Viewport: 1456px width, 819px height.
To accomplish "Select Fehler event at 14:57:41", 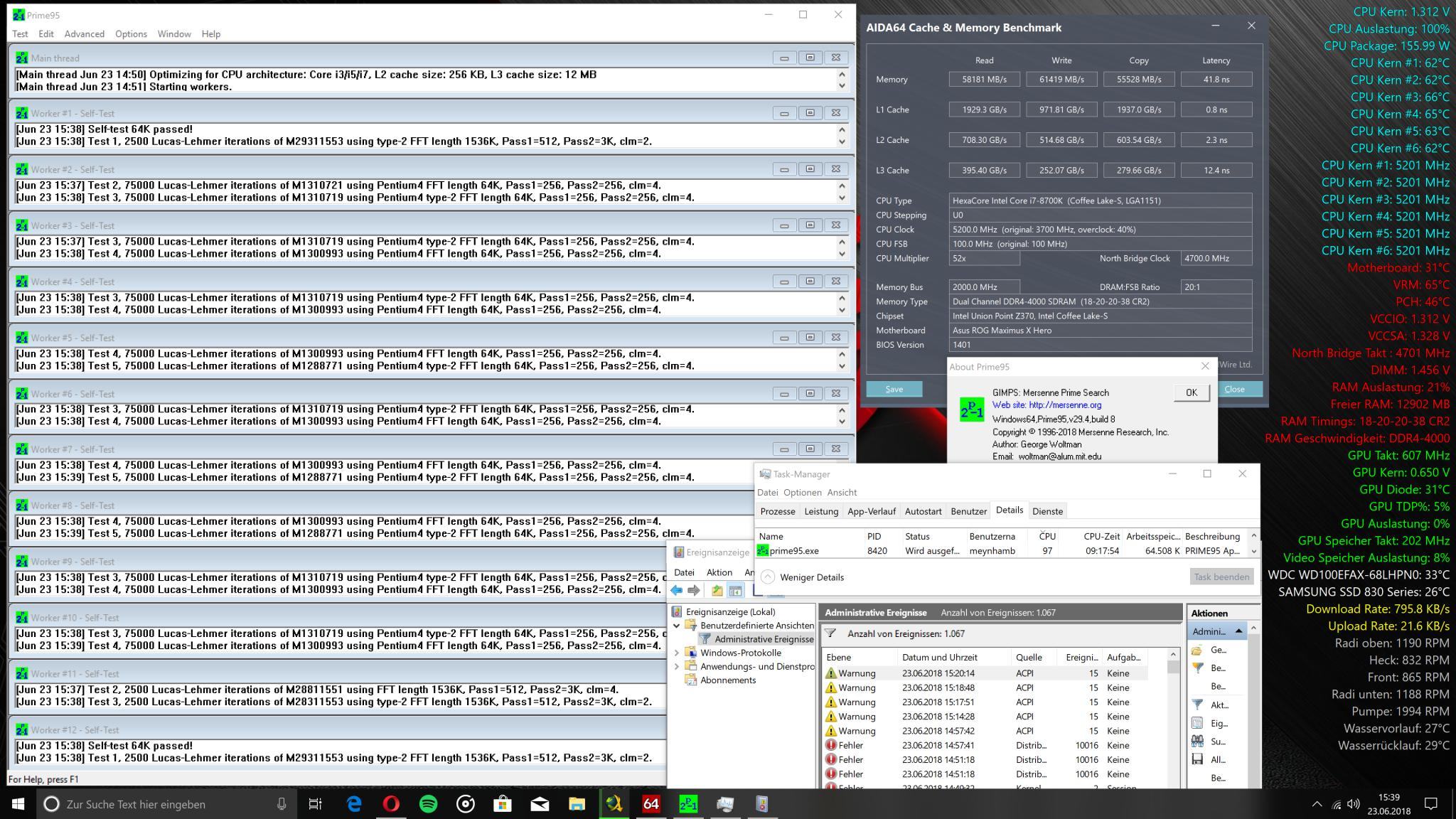I will 985,745.
